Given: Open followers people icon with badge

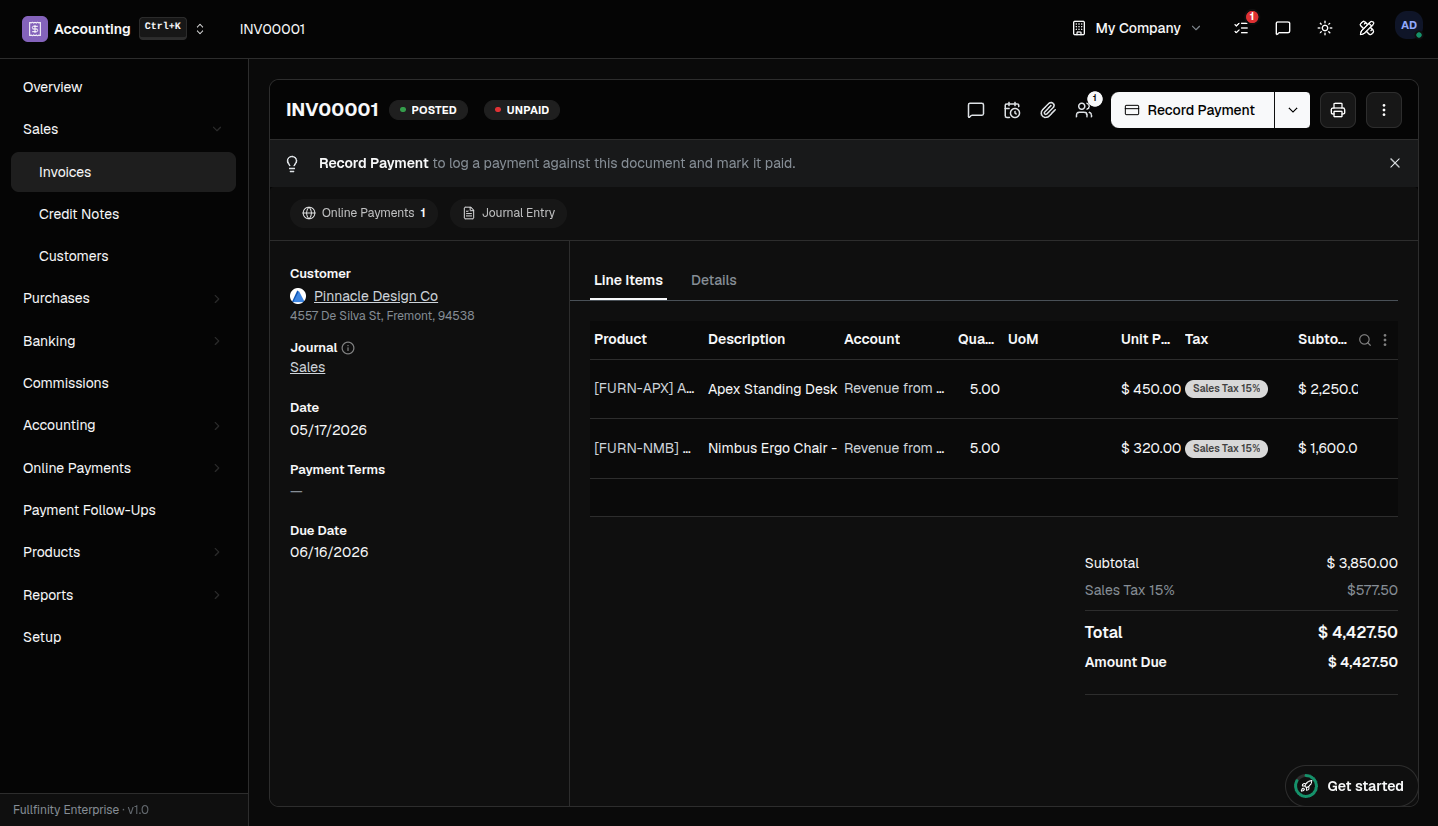Looking at the screenshot, I should (x=1085, y=109).
